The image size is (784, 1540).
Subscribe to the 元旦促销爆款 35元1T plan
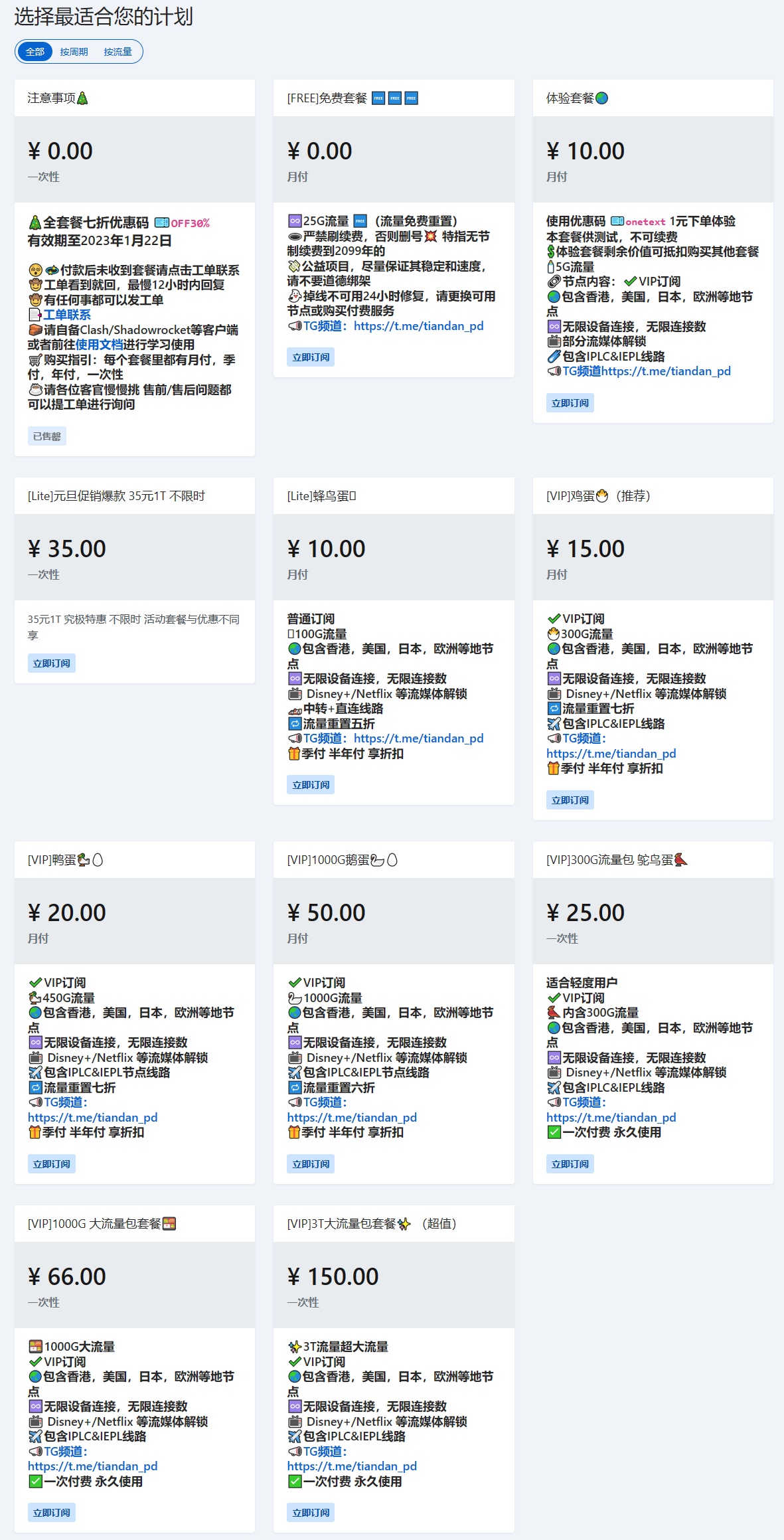coord(52,663)
